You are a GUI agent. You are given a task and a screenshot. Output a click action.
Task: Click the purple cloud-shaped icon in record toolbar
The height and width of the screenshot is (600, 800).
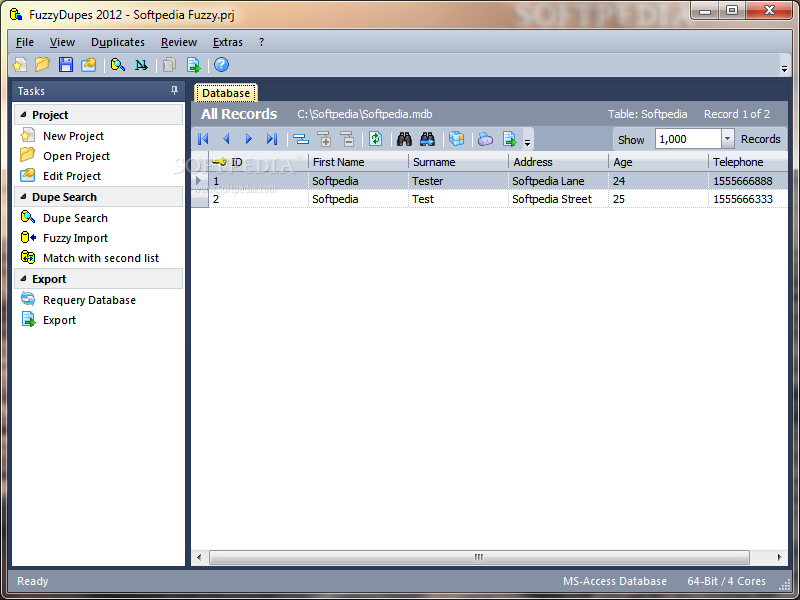pyautogui.click(x=485, y=139)
